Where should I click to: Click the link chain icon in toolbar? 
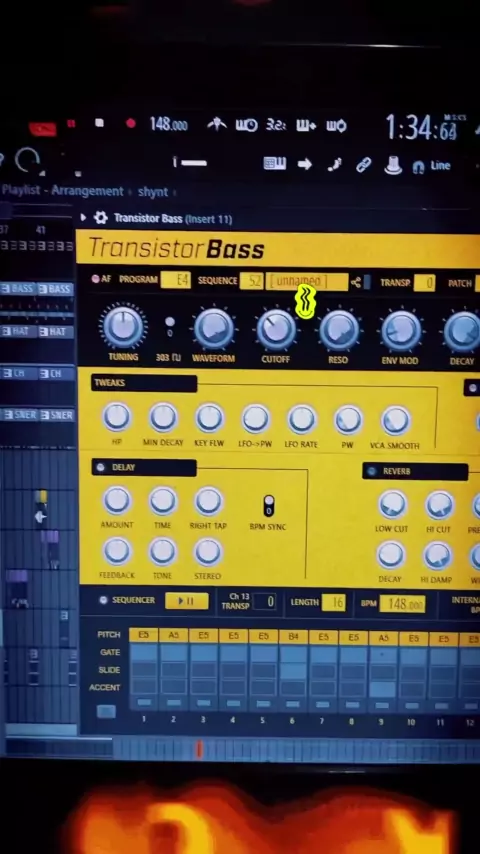pos(363,164)
